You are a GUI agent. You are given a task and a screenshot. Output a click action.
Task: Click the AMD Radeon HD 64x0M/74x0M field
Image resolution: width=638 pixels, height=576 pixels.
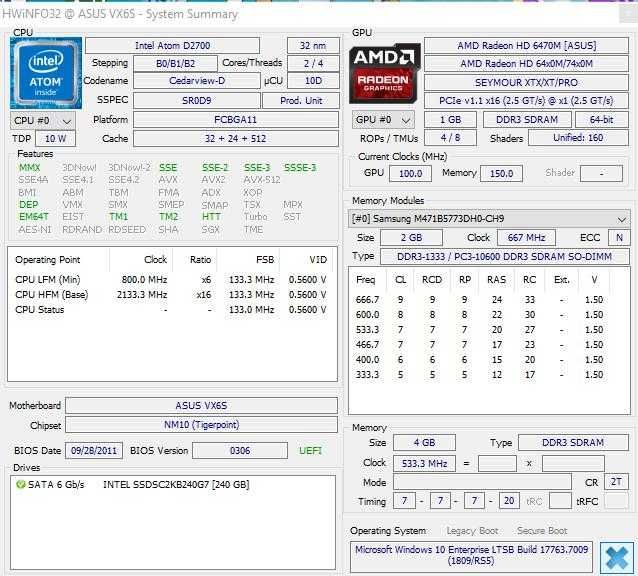(527, 64)
